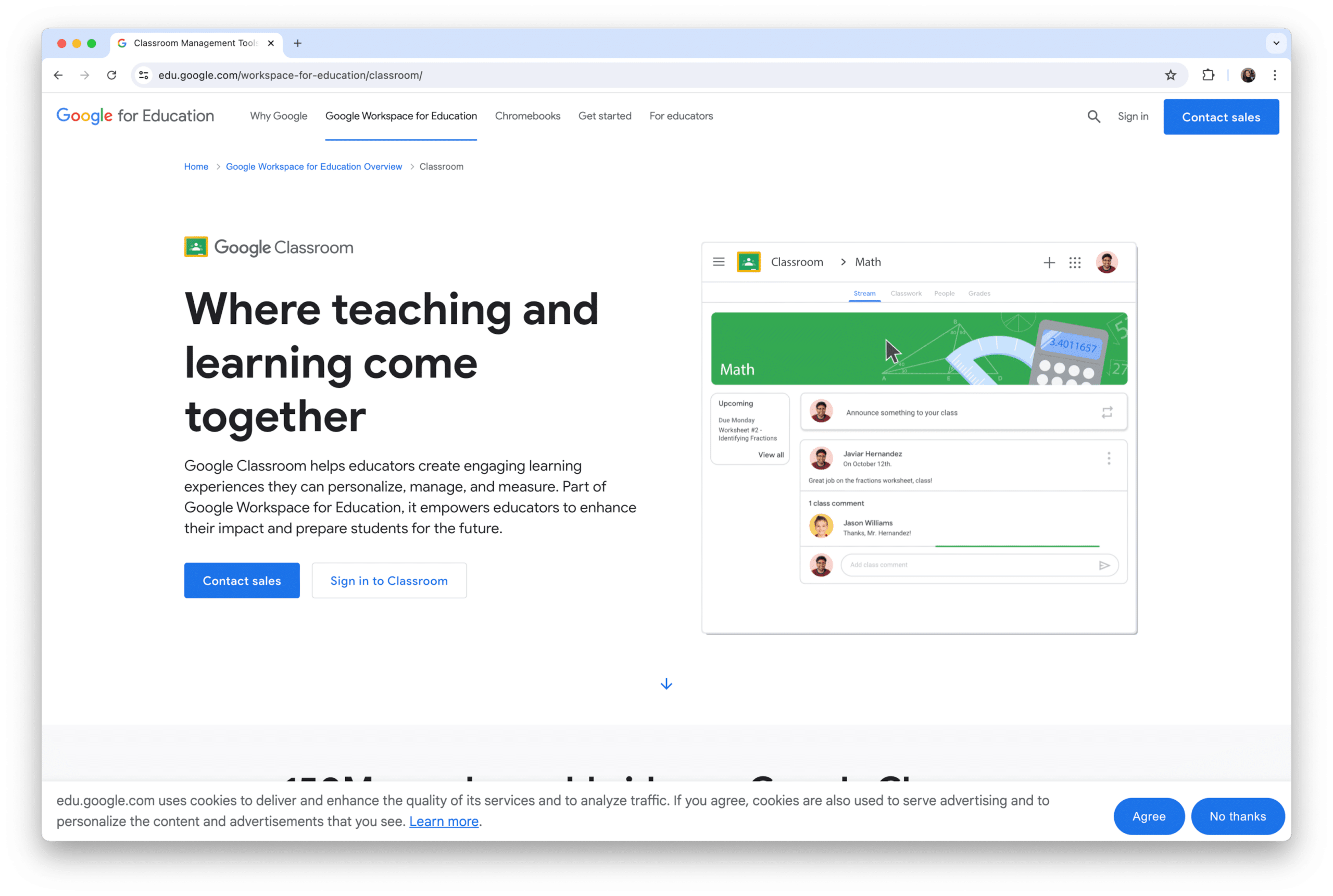Expand the View all upcoming assignments
Viewport: 1333px width, 896px height.
coord(770,455)
